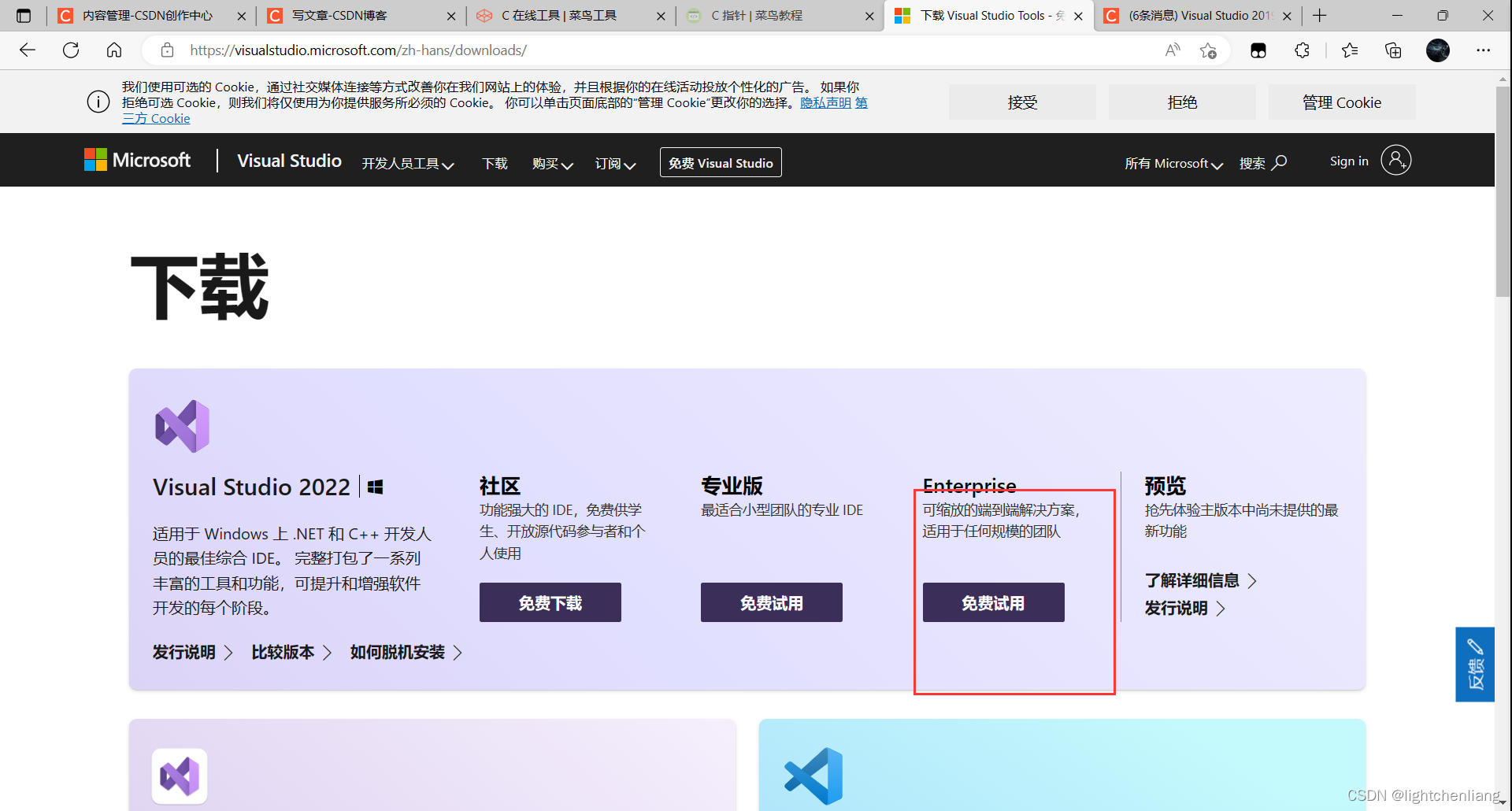
Task: Open browser profile avatar
Action: pos(1438,50)
